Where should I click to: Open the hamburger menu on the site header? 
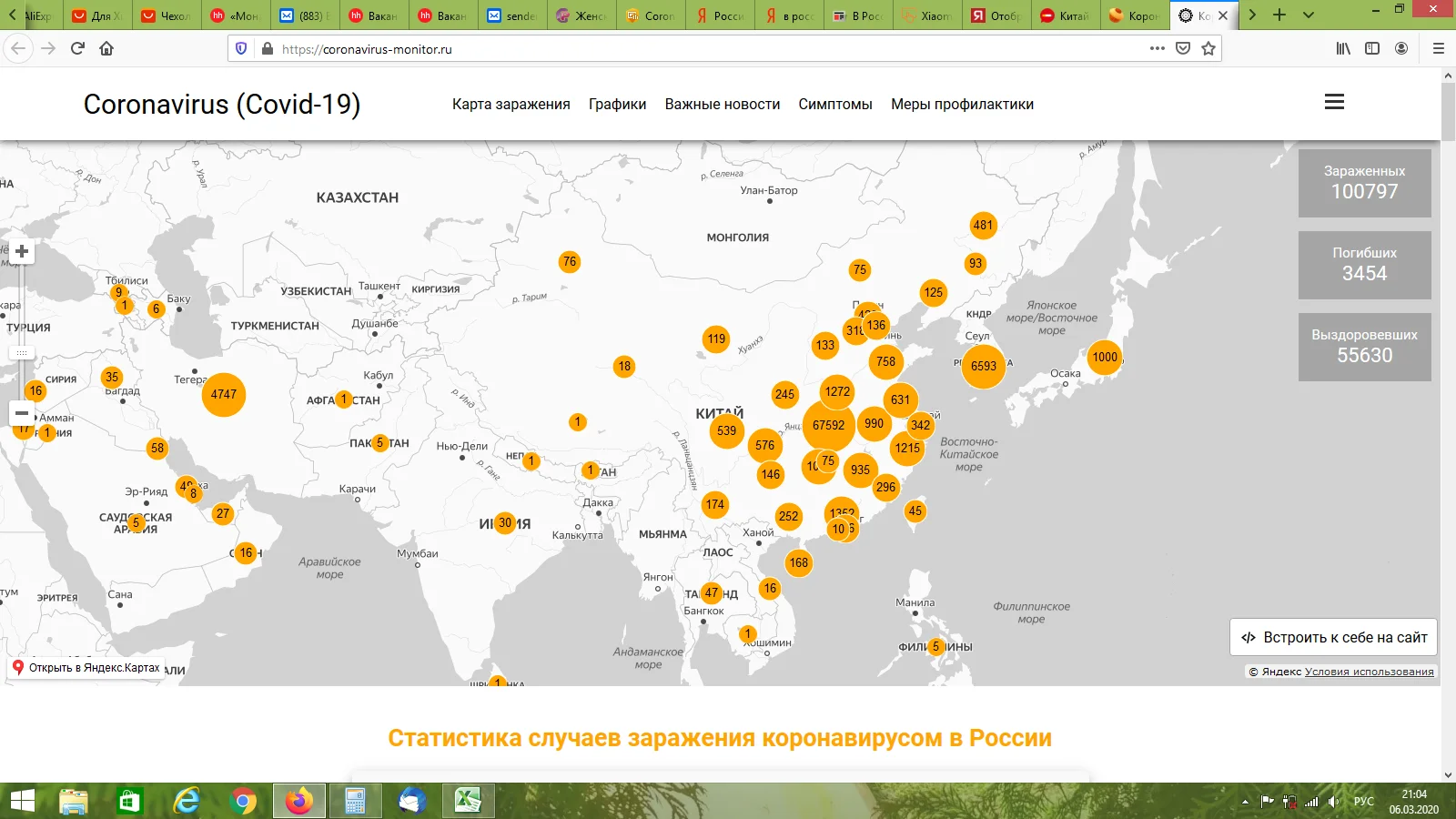[1334, 102]
